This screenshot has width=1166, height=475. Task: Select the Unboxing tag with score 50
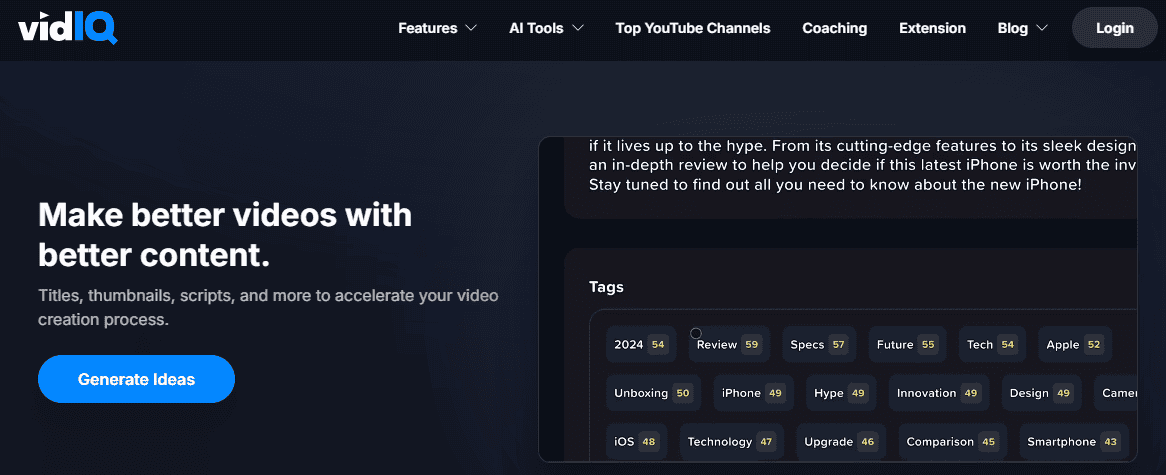tap(654, 392)
